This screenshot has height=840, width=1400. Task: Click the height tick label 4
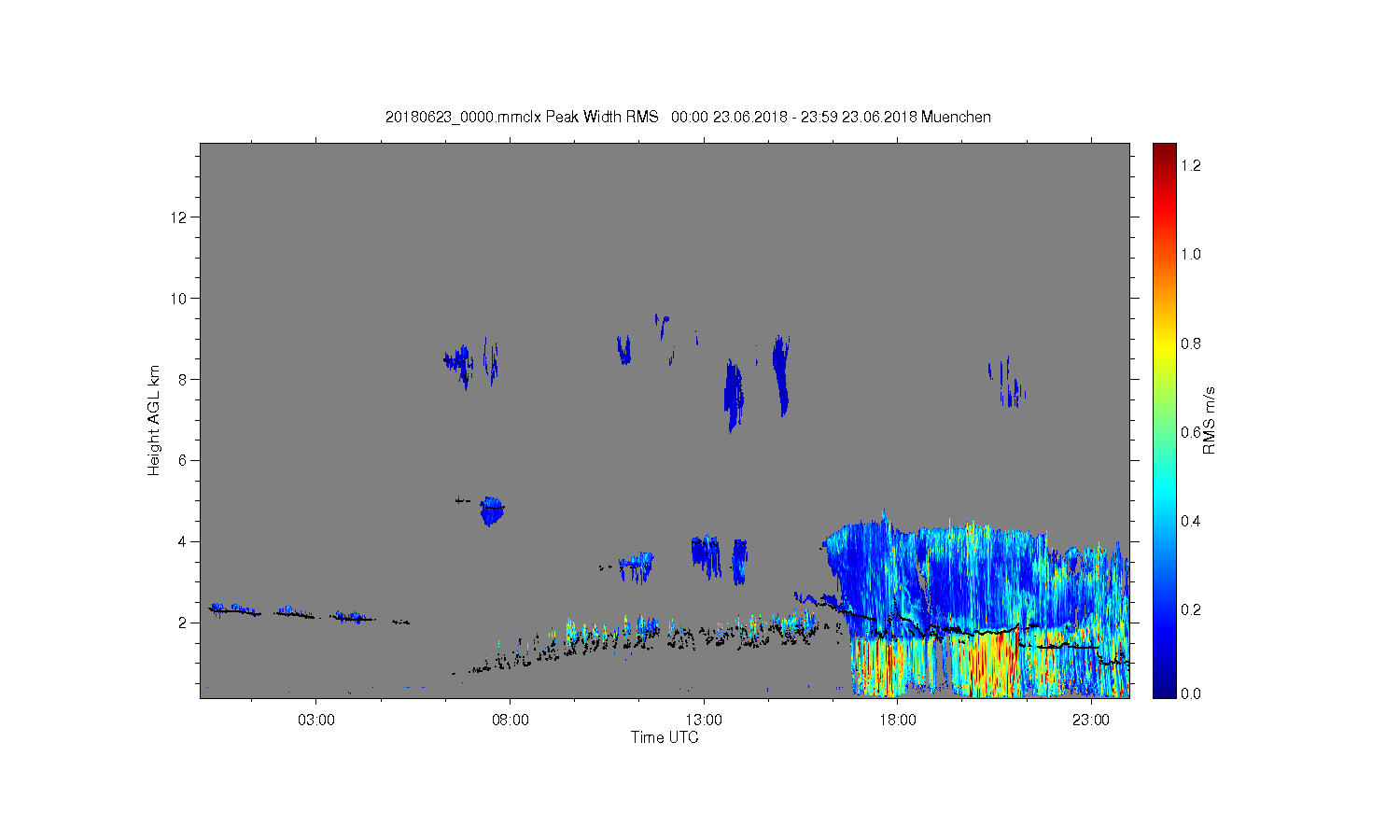click(x=183, y=541)
